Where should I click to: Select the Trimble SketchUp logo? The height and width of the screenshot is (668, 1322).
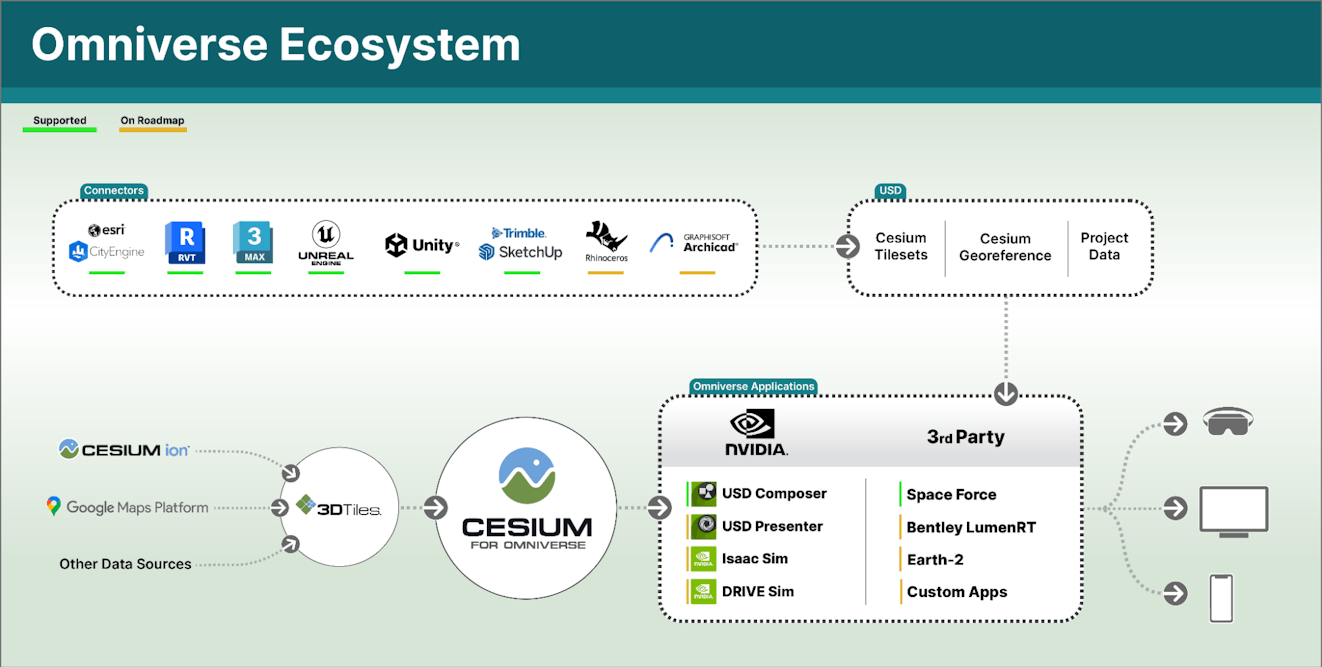(x=519, y=244)
